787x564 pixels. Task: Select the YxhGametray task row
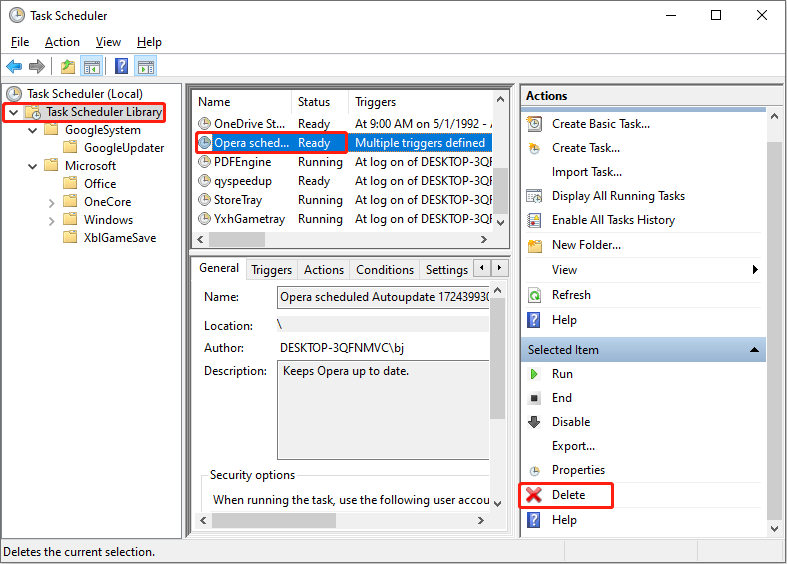344,219
